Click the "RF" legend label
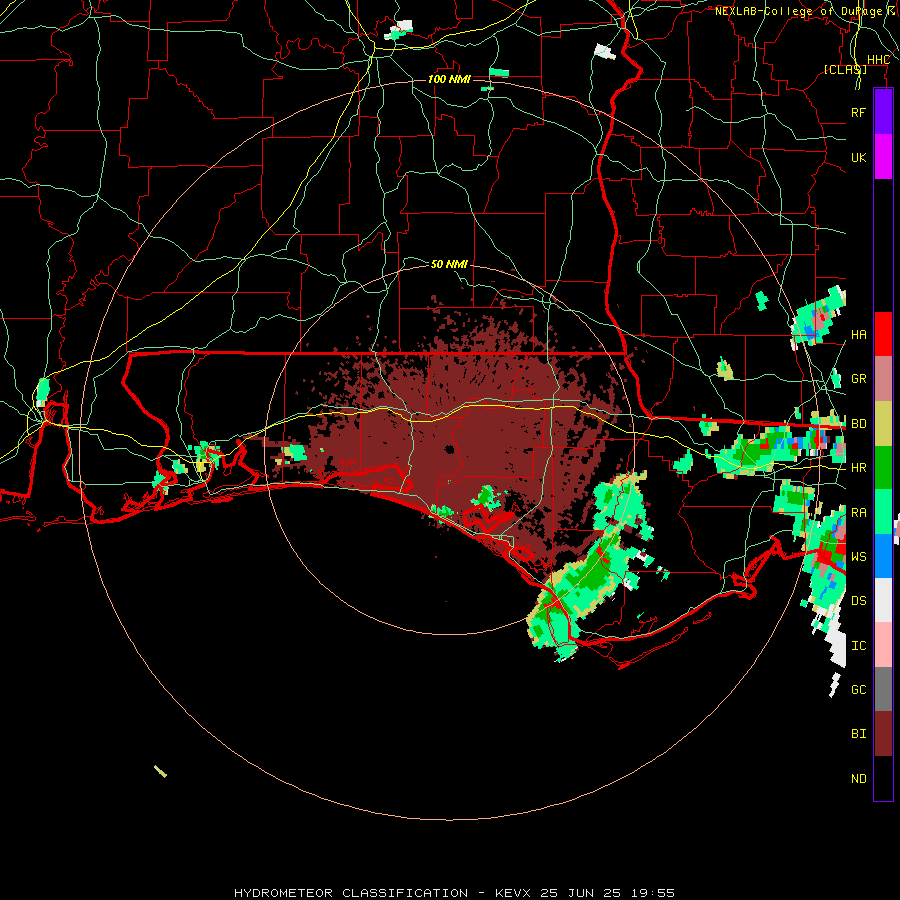 (858, 112)
